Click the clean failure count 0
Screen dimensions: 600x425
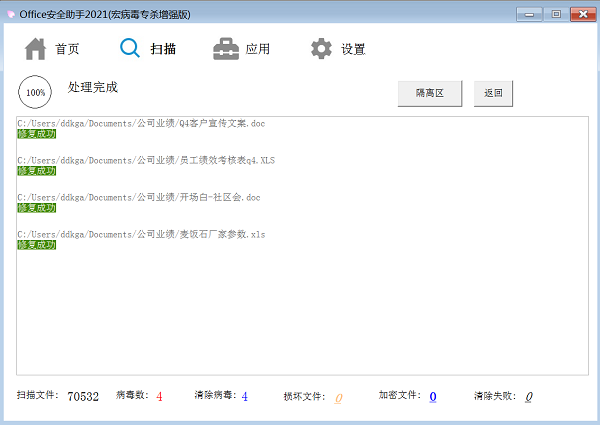(528, 397)
